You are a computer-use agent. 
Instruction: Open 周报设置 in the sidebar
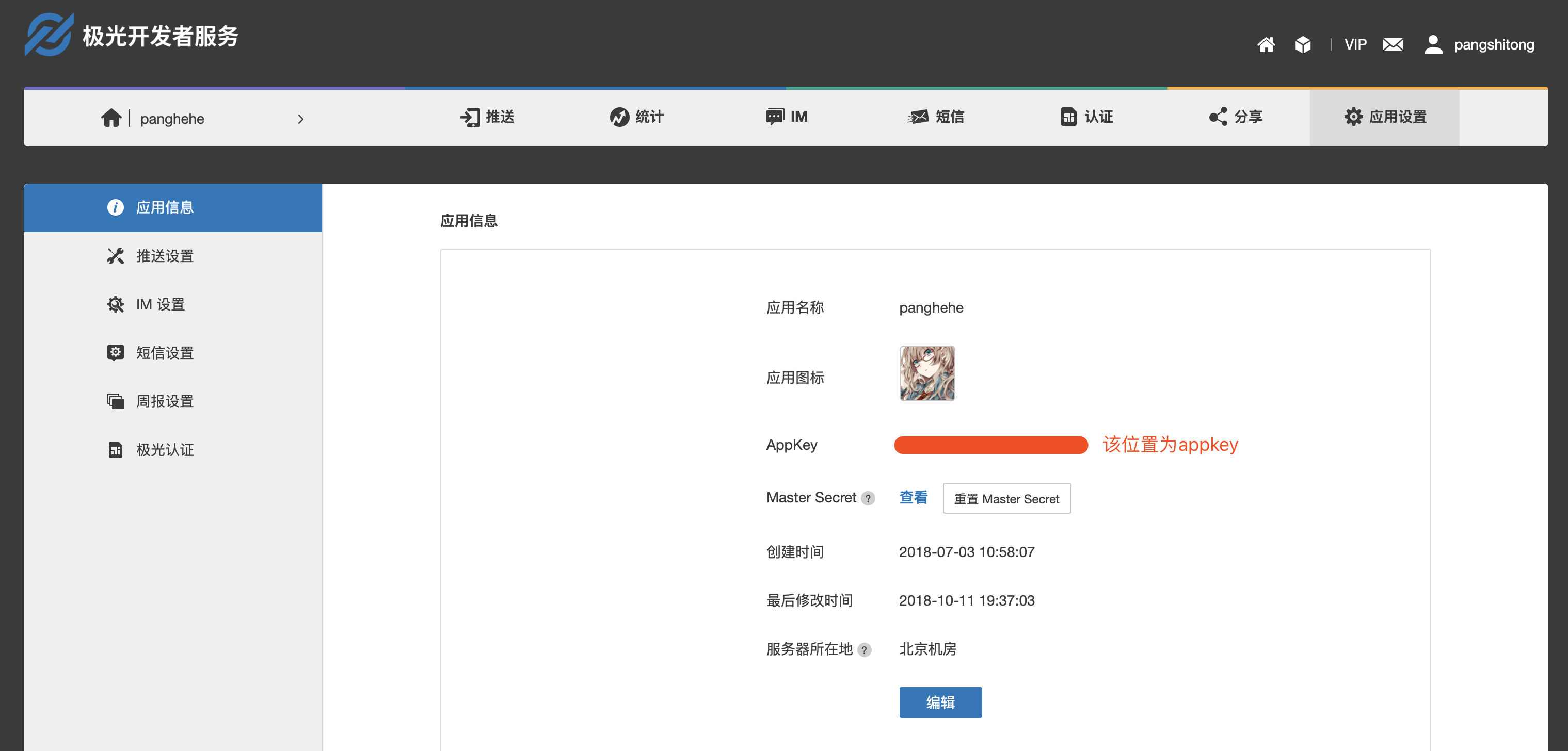164,401
